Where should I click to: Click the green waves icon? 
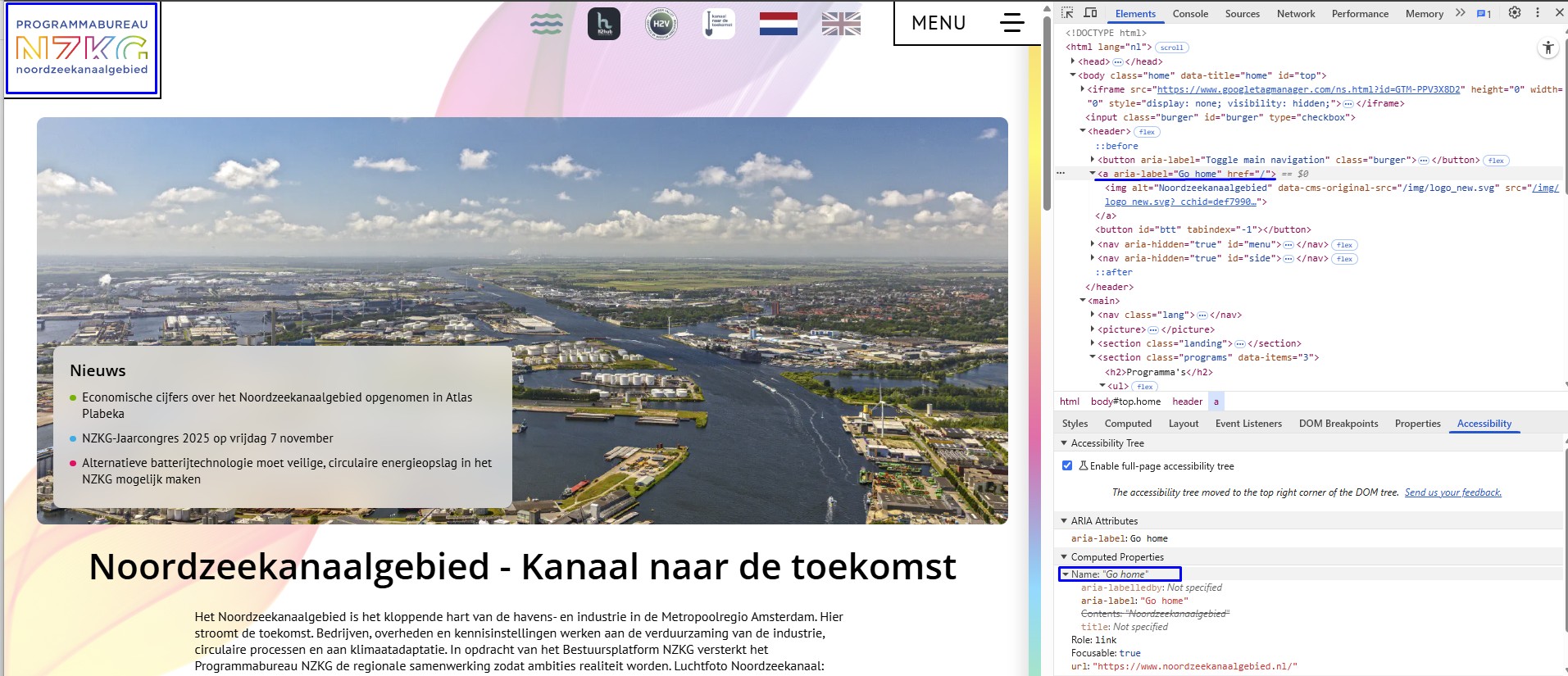click(x=547, y=24)
